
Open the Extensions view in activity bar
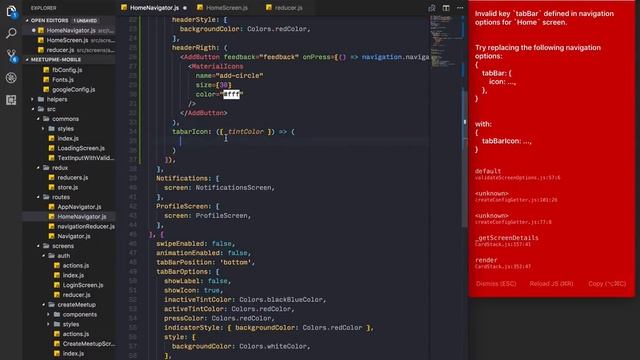(x=11, y=100)
